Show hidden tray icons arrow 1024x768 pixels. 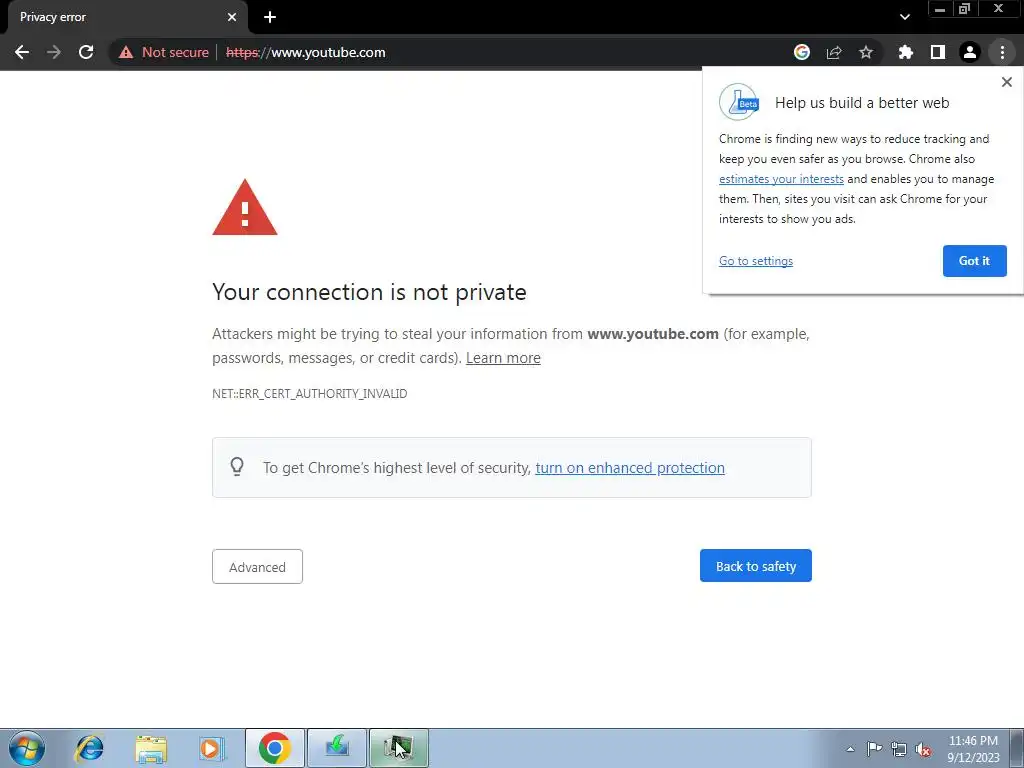850,749
